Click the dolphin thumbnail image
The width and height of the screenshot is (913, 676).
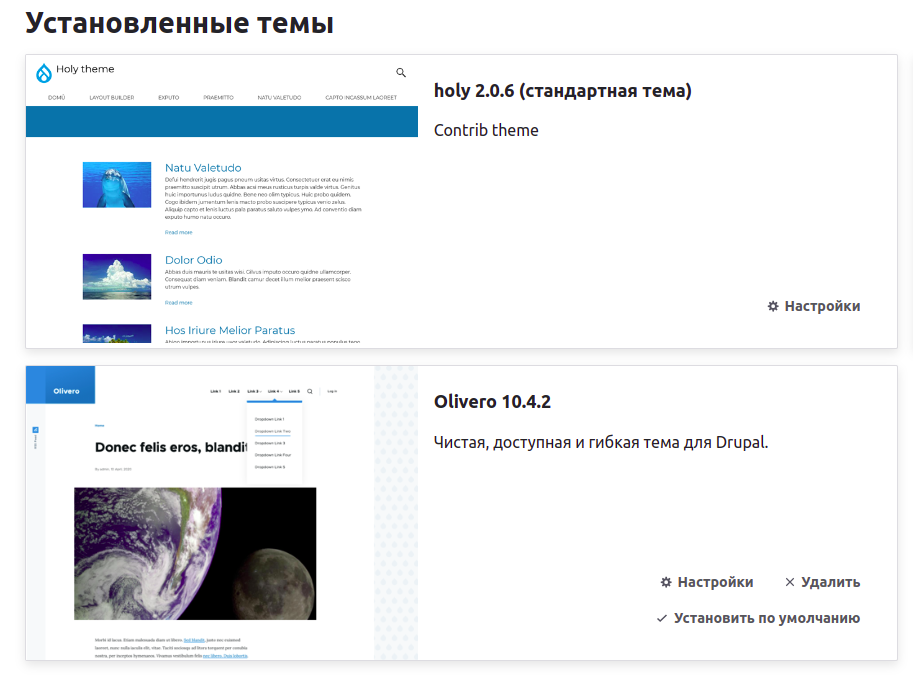tap(116, 184)
